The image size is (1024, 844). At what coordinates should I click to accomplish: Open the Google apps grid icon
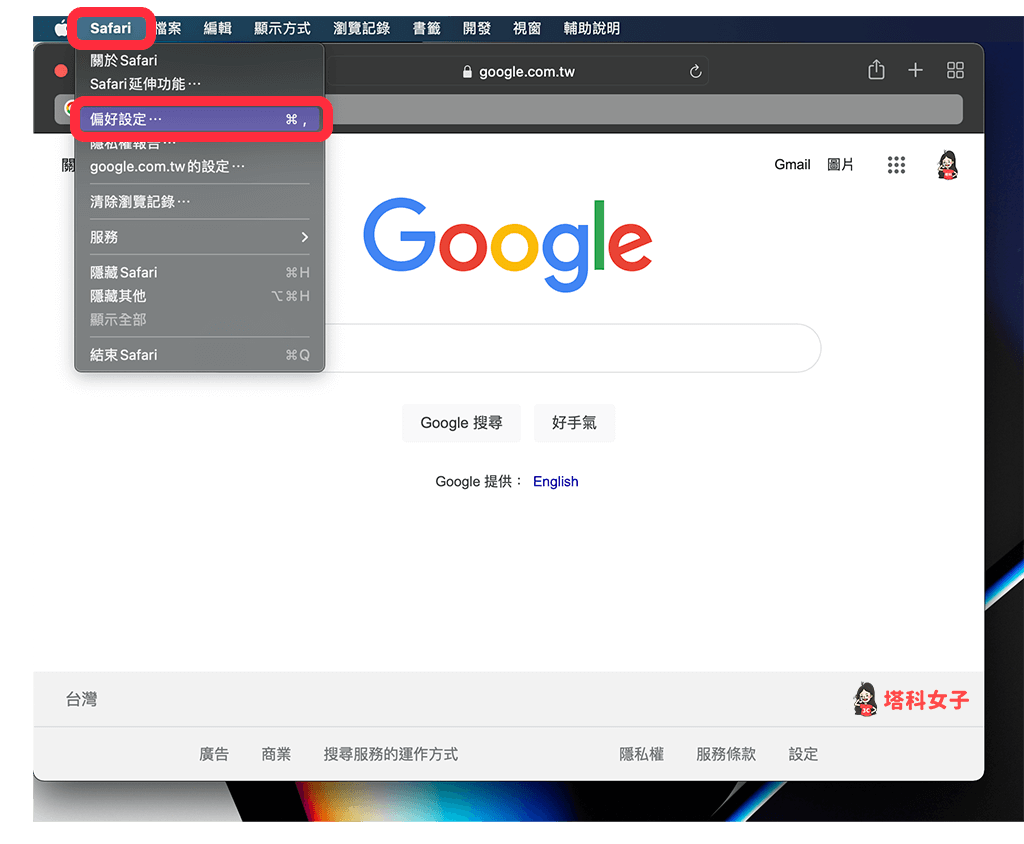(896, 165)
